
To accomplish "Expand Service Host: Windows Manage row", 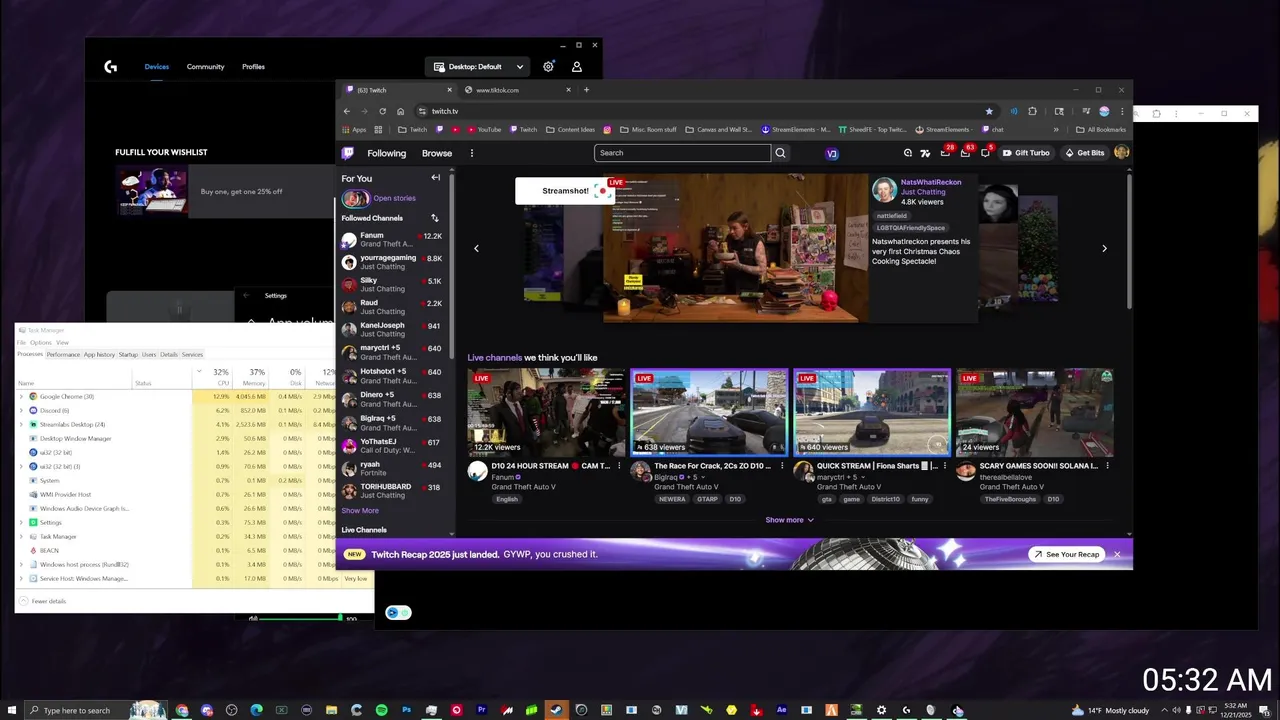I will pos(21,579).
